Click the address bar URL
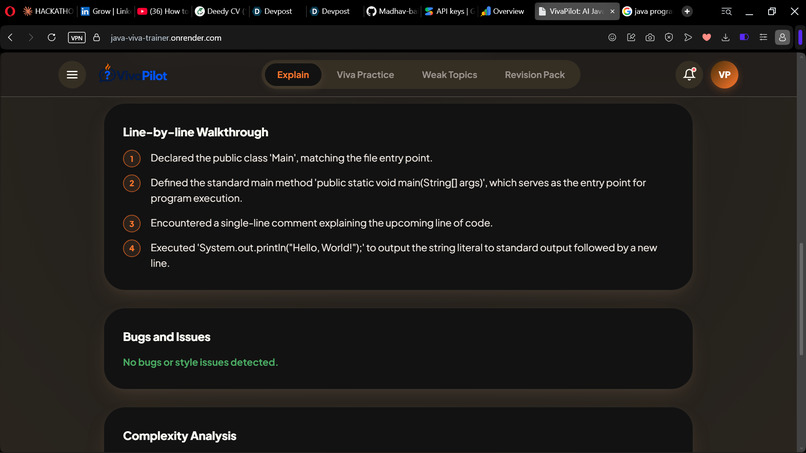 [166, 38]
